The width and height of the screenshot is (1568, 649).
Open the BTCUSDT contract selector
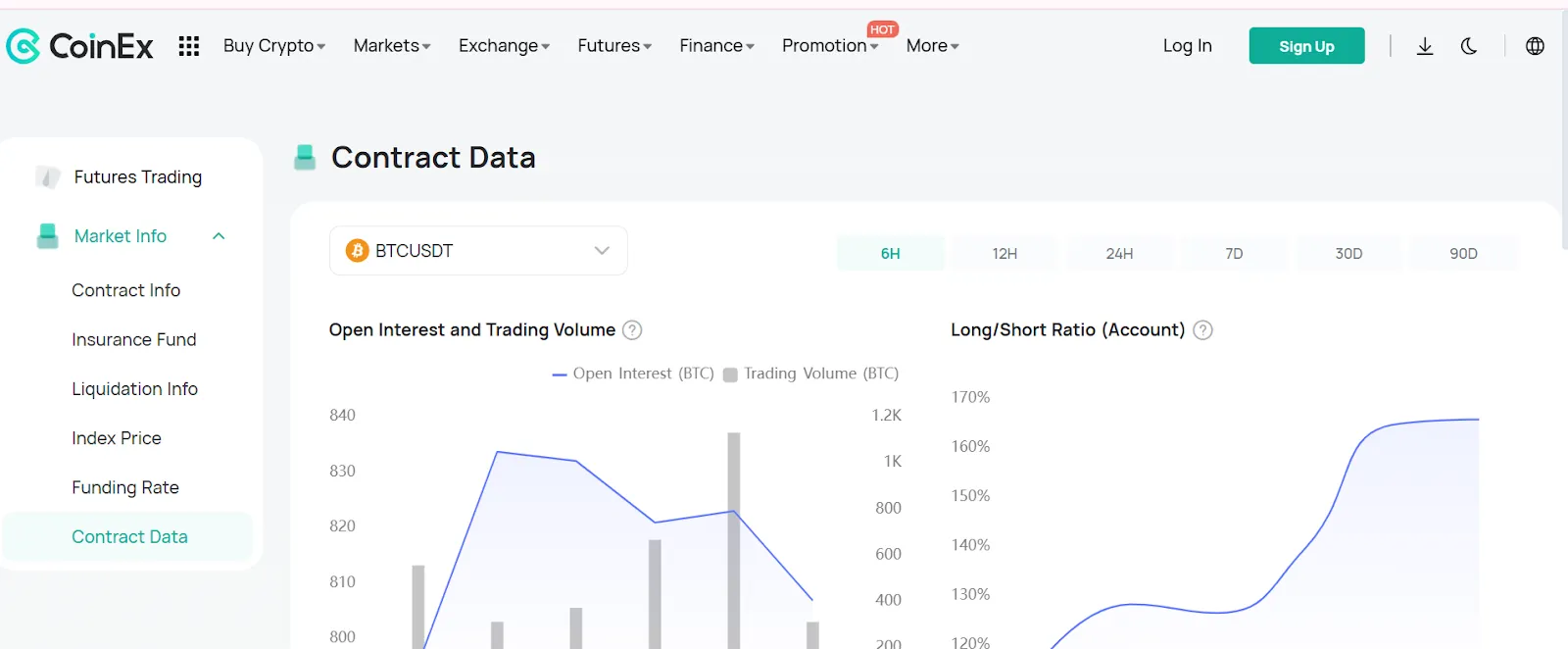coord(478,251)
